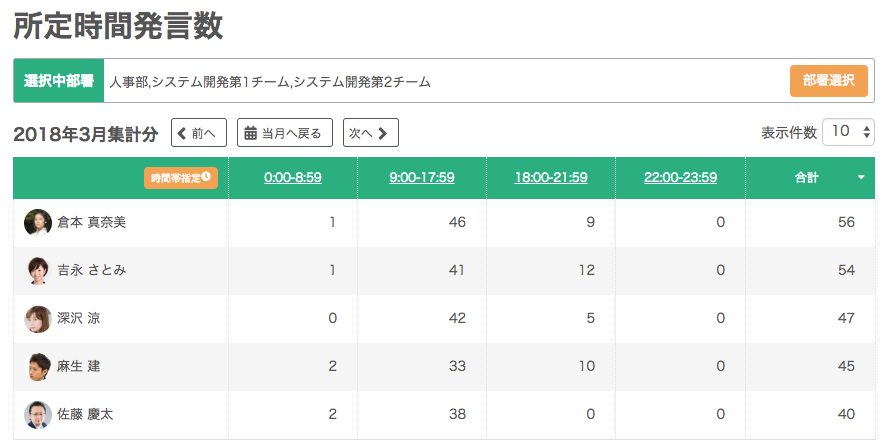Click the calendar icon in 当月へ戻る
This screenshot has width=884, height=446.
(250, 133)
